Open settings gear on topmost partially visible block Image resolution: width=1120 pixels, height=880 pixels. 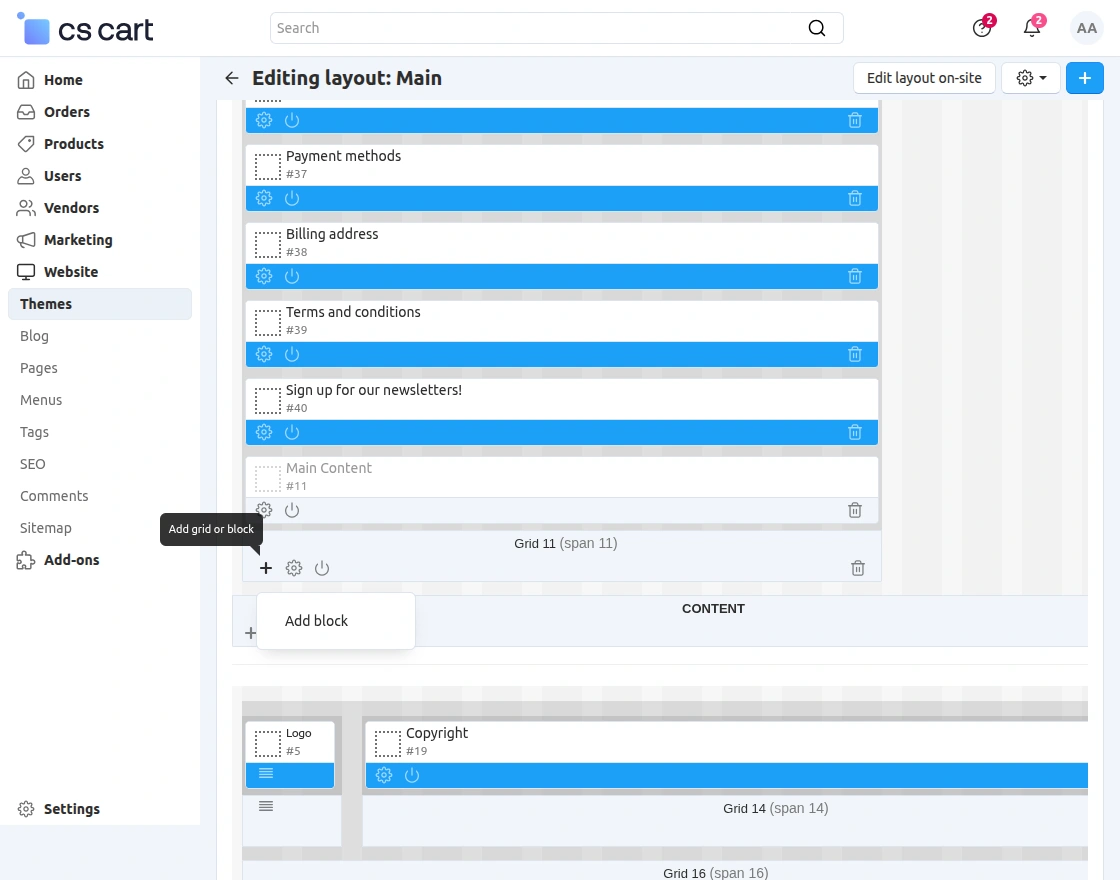[x=264, y=120]
